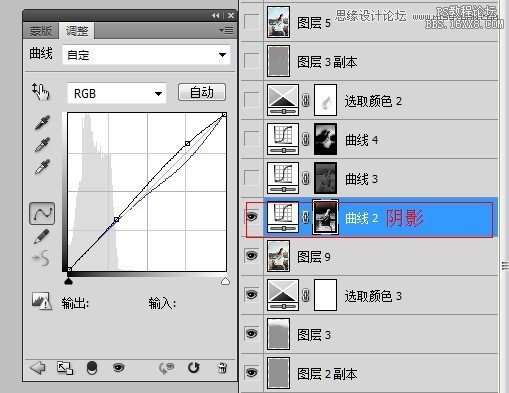Switch to the 调整 tab
Viewport: 509px width, 393px height.
click(77, 31)
